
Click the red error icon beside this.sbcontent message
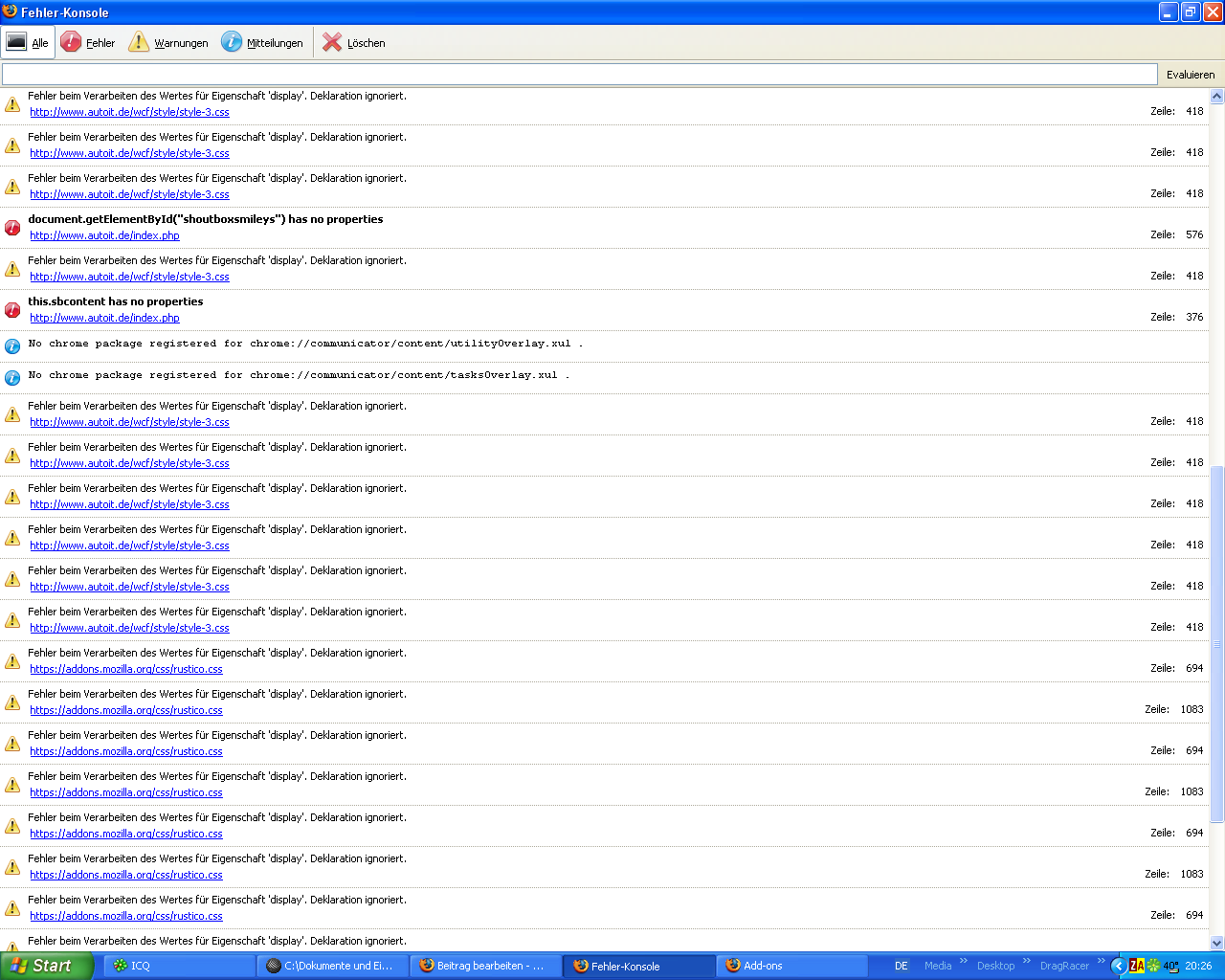[12, 310]
